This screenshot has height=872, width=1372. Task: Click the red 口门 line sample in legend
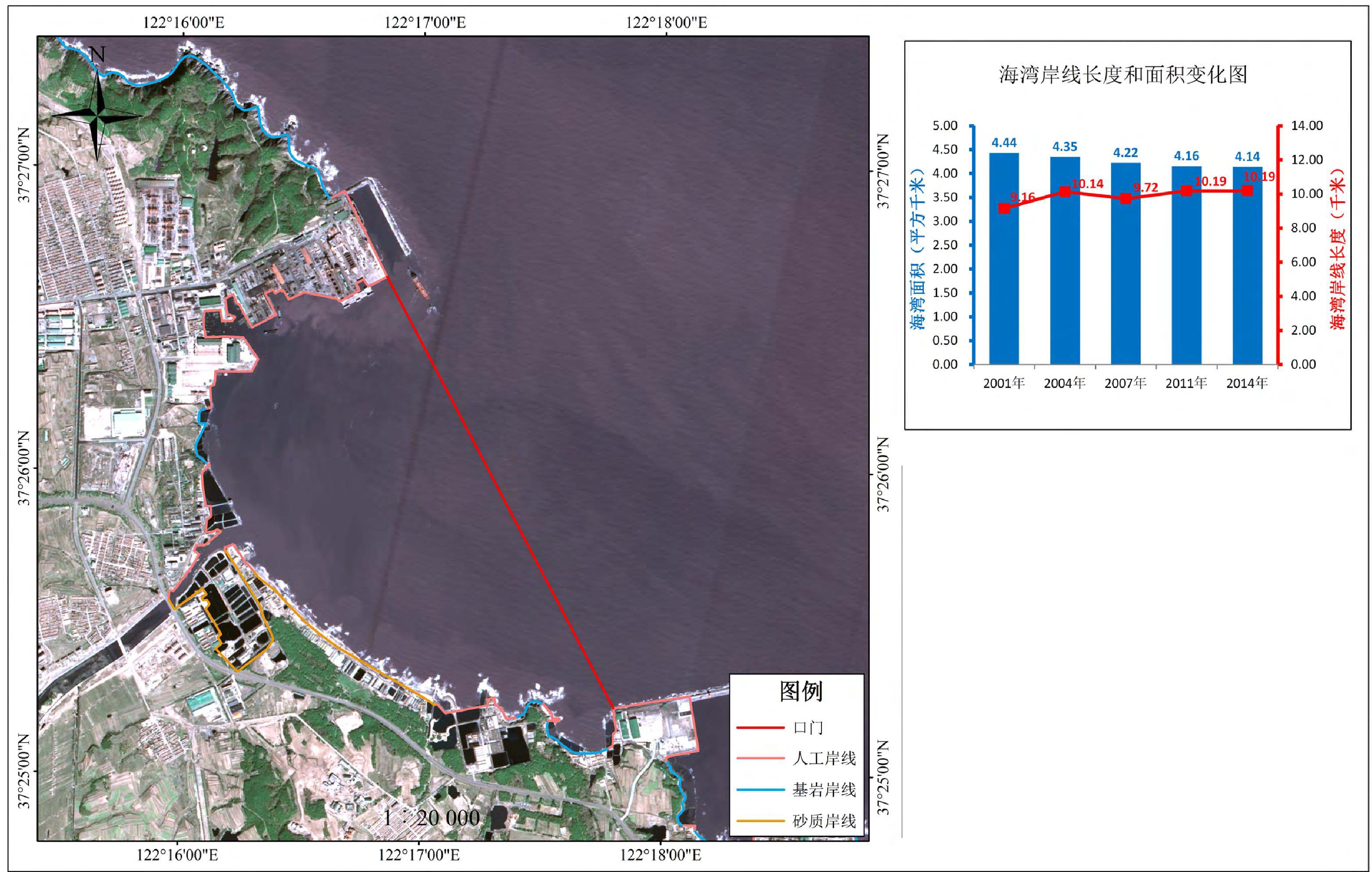tap(760, 727)
